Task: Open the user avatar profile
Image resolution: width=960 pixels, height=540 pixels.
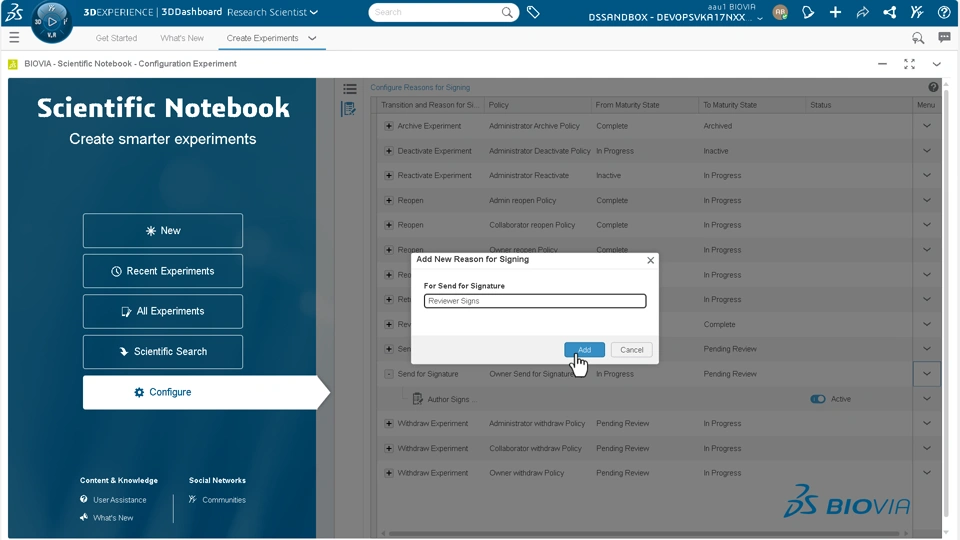Action: 780,12
